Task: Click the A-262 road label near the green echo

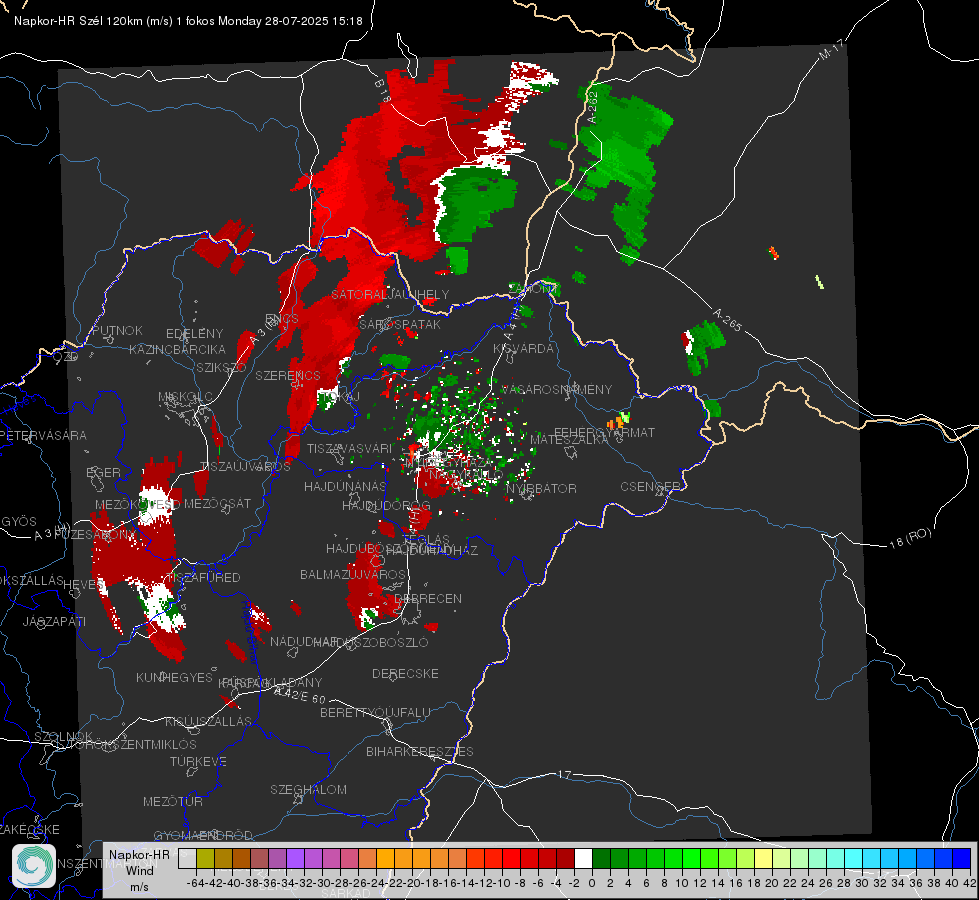Action: 593,107
